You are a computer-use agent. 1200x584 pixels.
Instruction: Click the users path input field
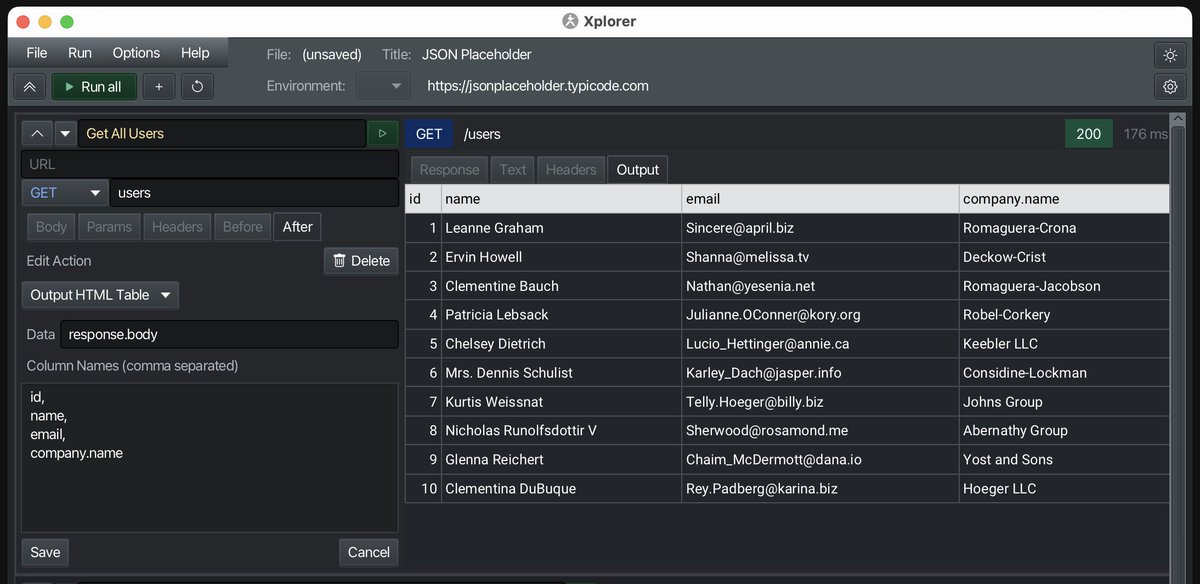pyautogui.click(x=254, y=193)
